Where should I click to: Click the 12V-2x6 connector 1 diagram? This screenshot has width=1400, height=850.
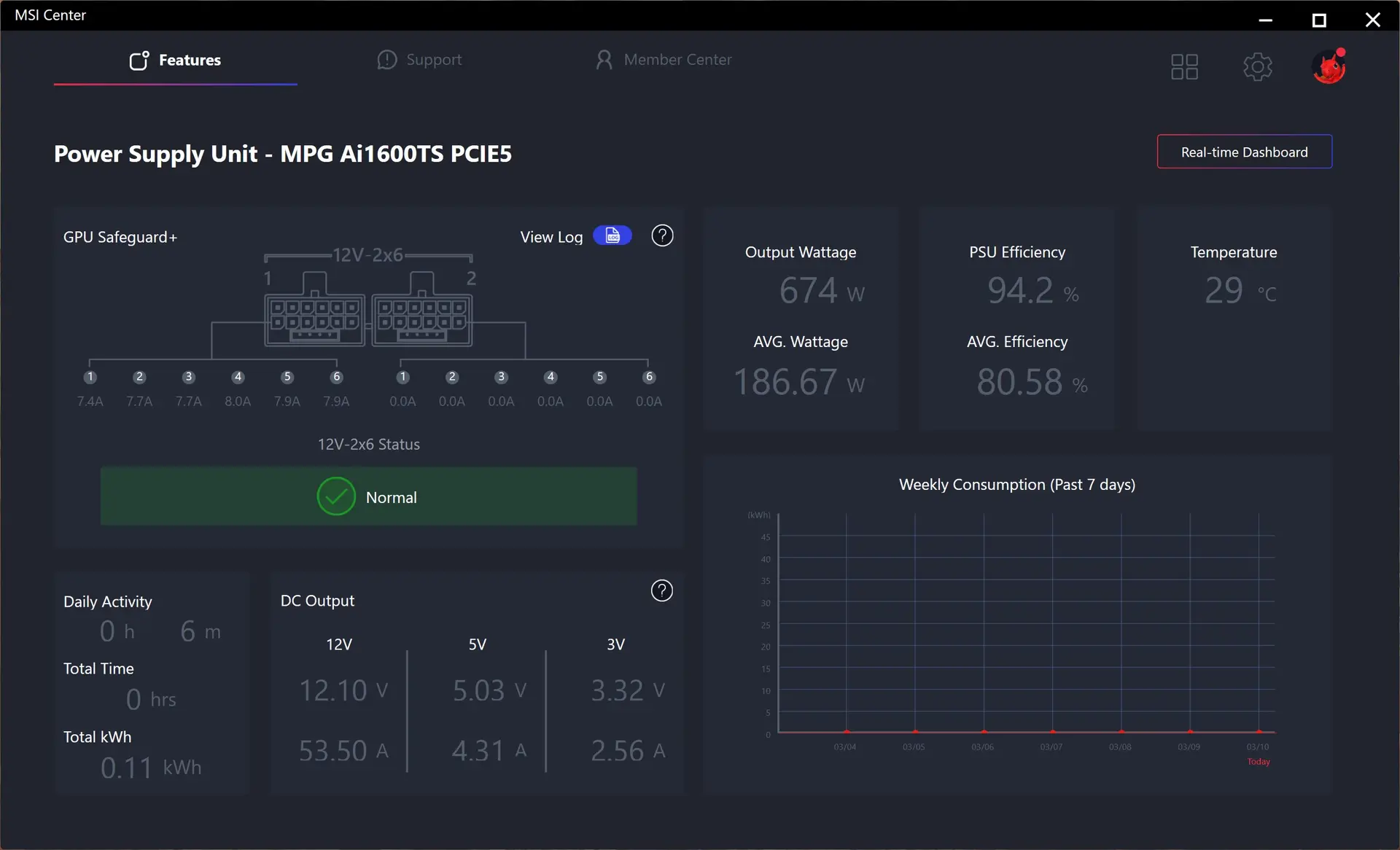point(314,310)
